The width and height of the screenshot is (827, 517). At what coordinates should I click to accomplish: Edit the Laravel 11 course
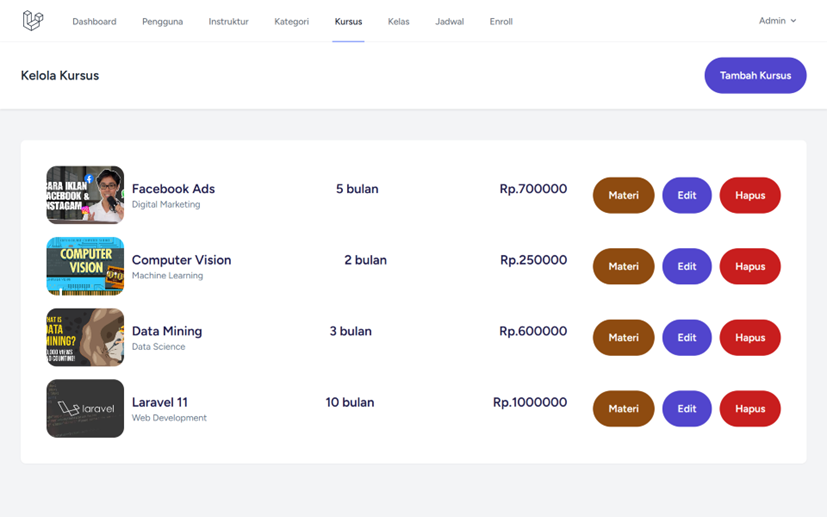point(687,408)
